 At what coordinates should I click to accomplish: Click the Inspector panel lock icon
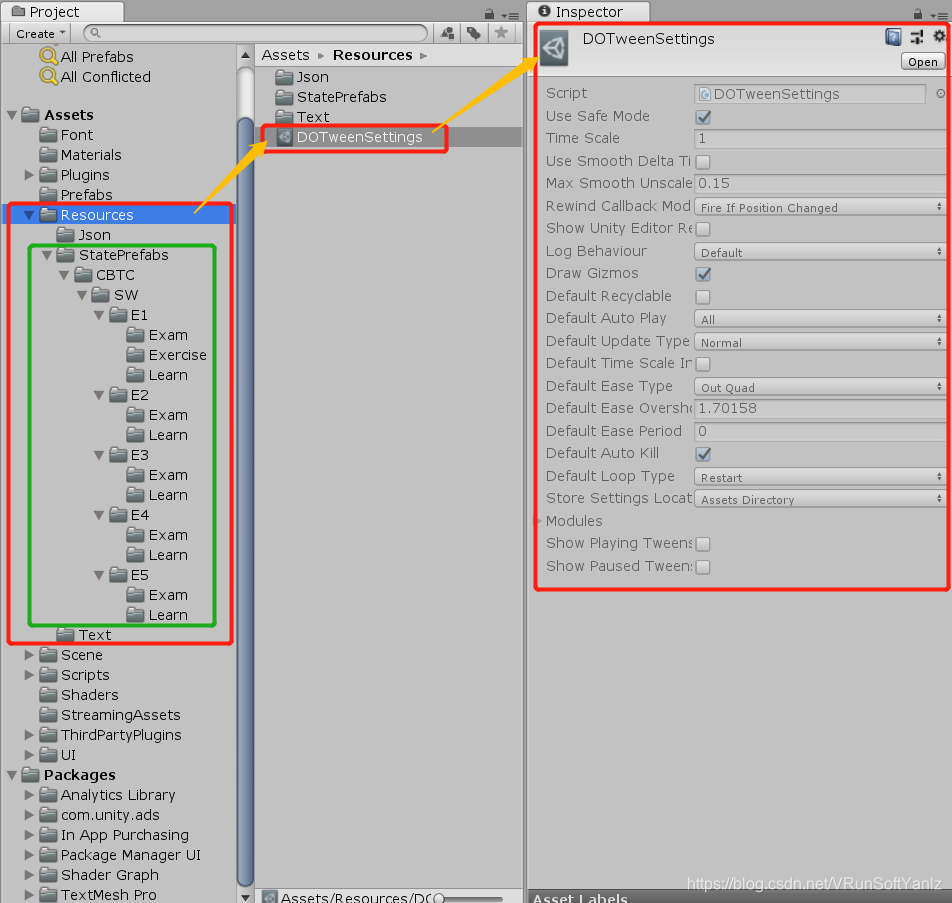[917, 13]
